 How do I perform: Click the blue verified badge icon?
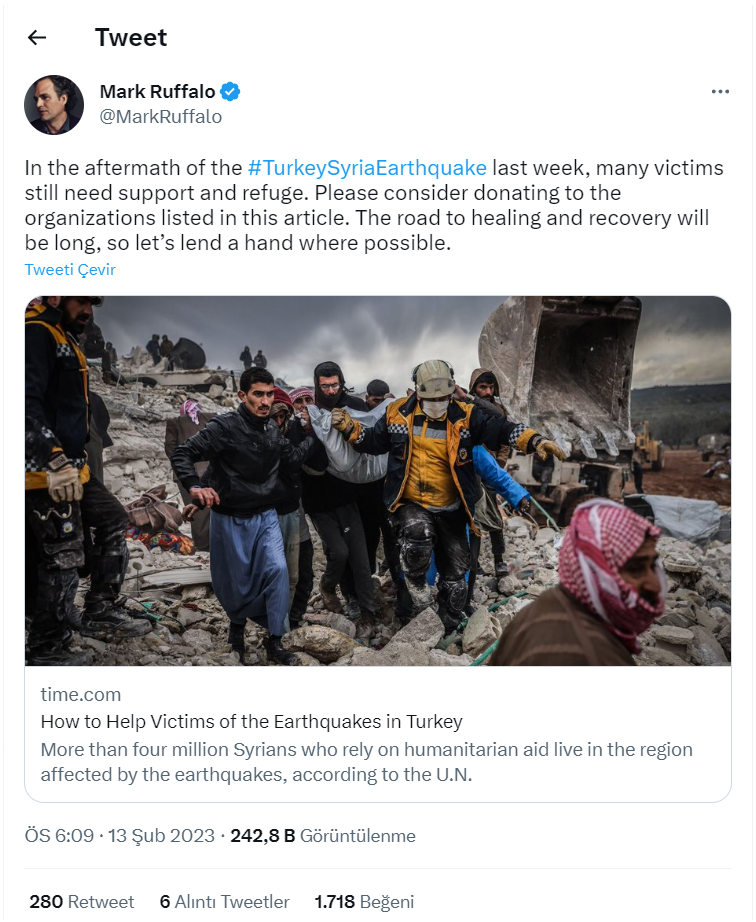pos(230,92)
